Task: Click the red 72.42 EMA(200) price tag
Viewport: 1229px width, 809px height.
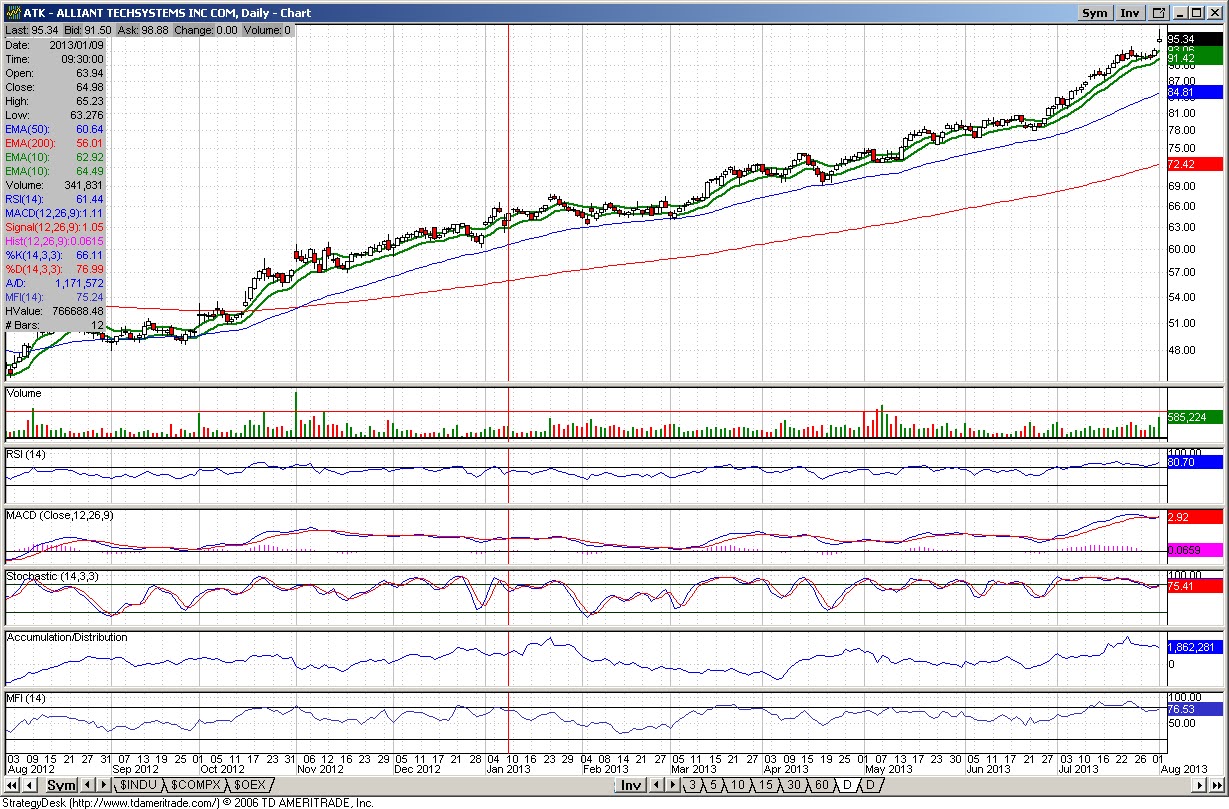Action: [1195, 163]
